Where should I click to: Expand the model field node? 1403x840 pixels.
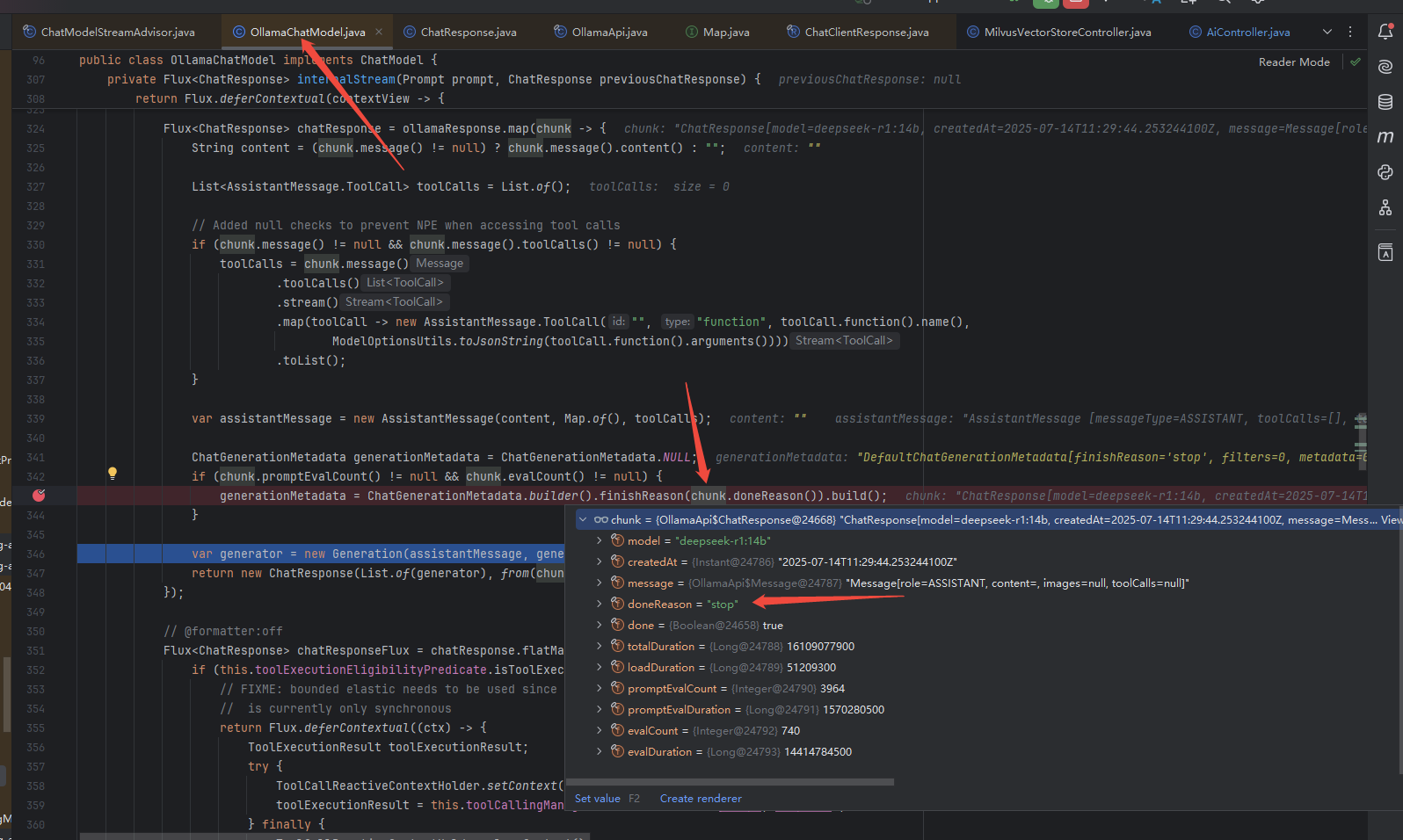[600, 541]
